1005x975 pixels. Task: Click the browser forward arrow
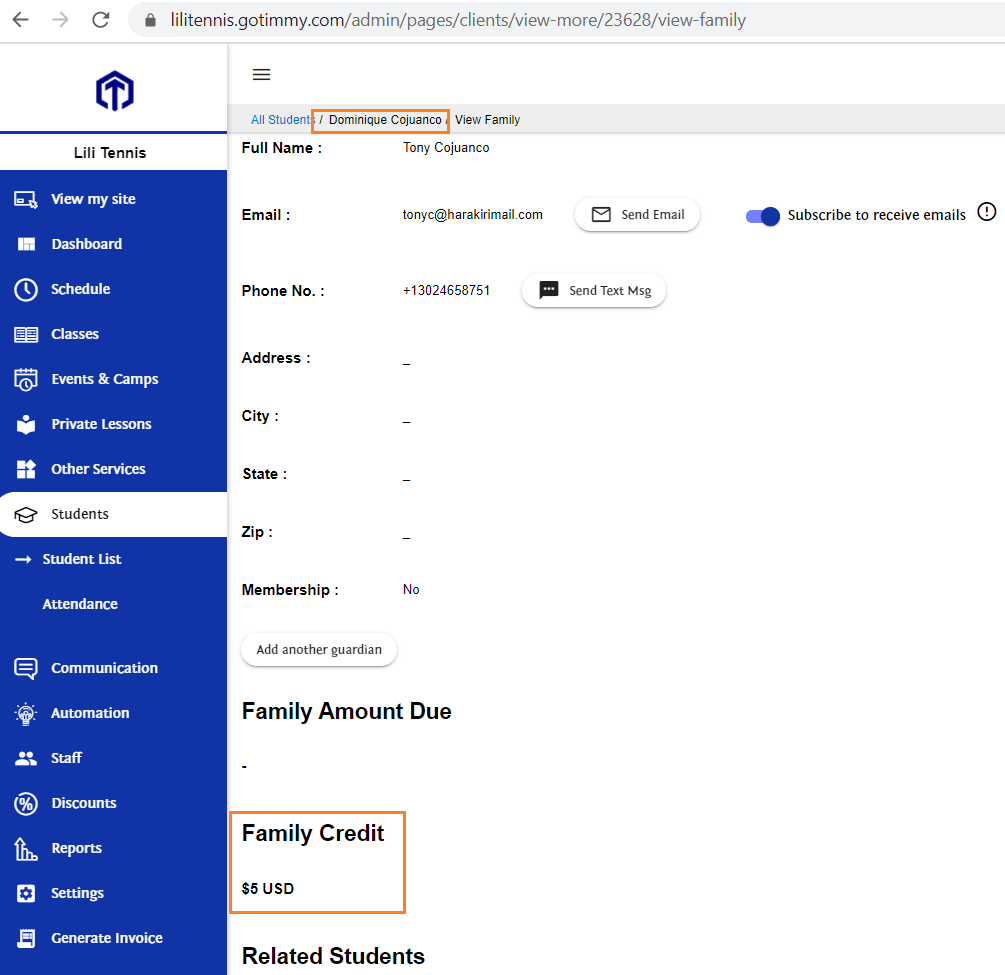click(60, 20)
